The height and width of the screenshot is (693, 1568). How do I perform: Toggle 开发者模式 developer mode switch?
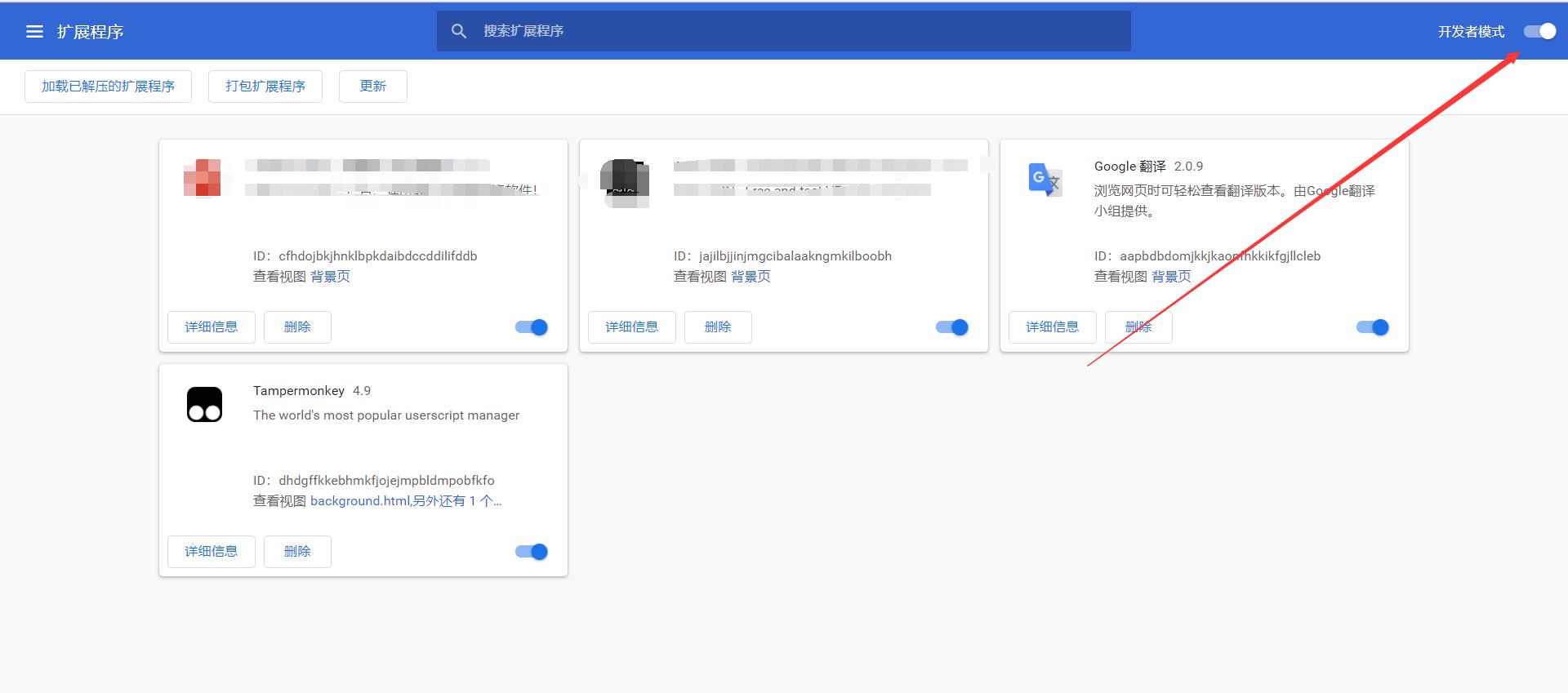1539,32
